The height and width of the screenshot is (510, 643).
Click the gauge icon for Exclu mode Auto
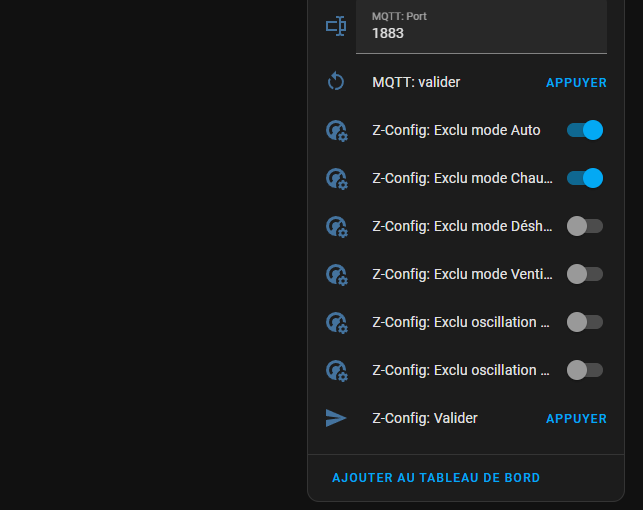point(337,131)
